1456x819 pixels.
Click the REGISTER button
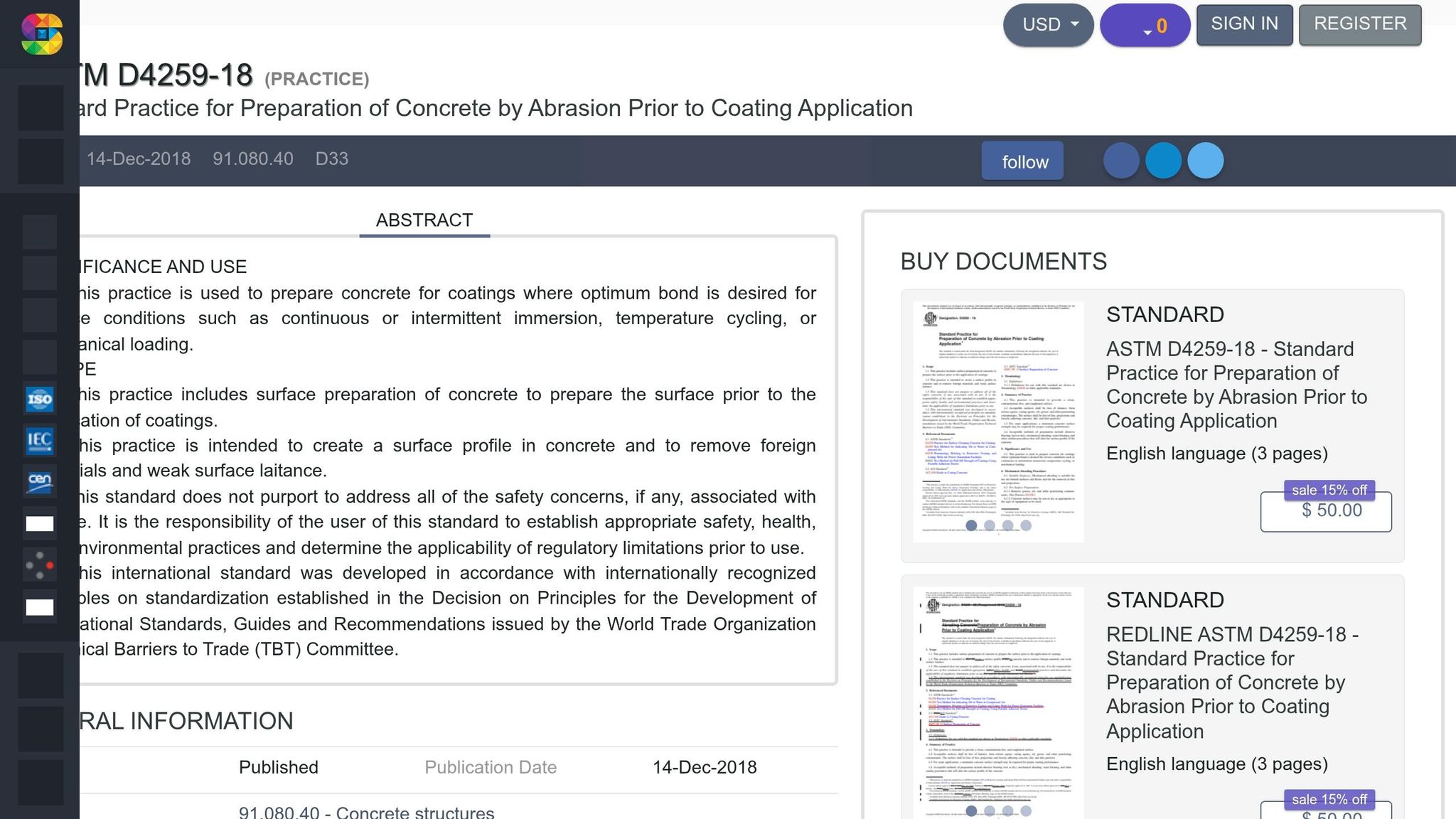tap(1360, 24)
